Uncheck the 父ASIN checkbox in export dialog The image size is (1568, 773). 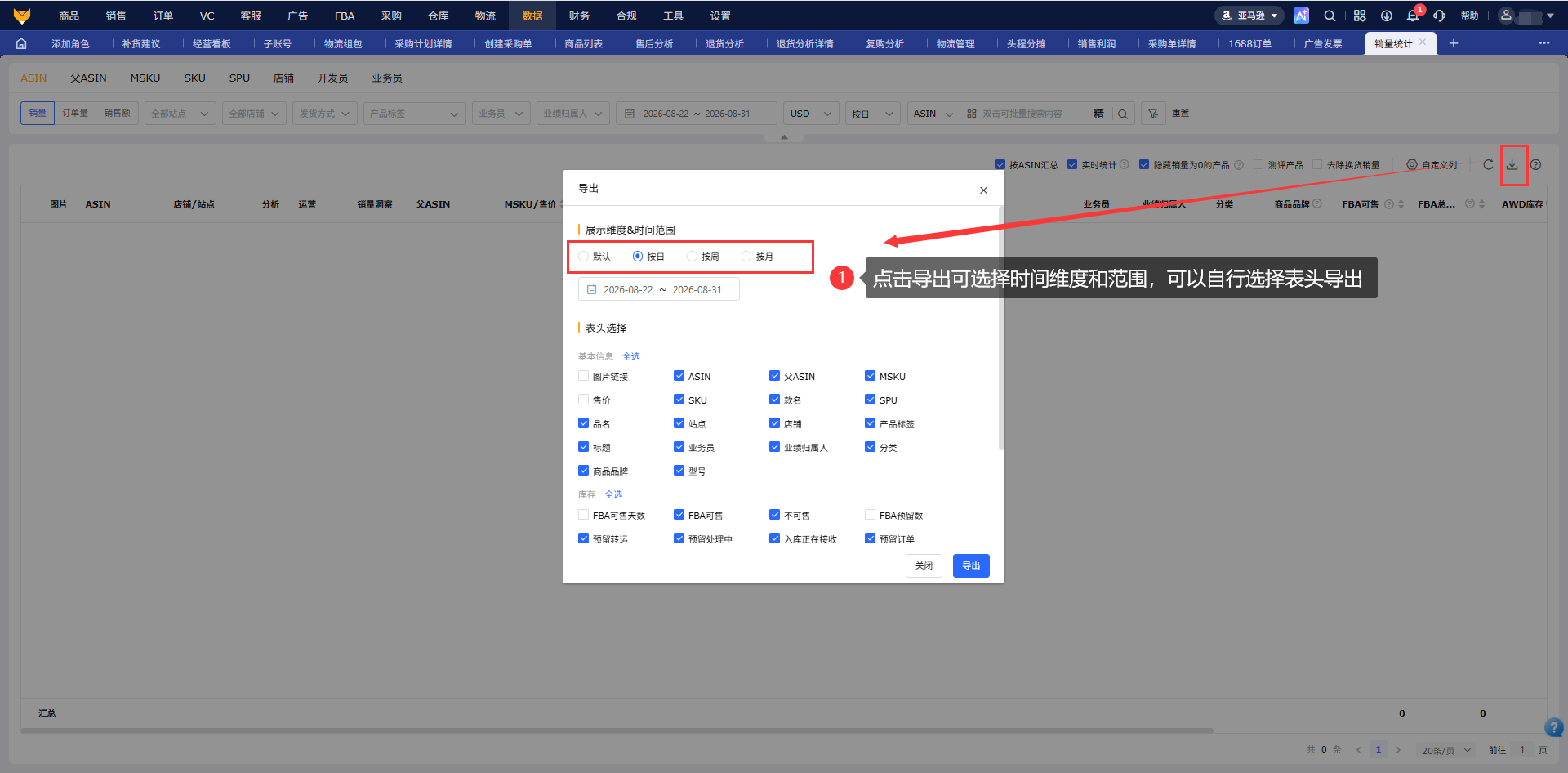click(x=775, y=376)
